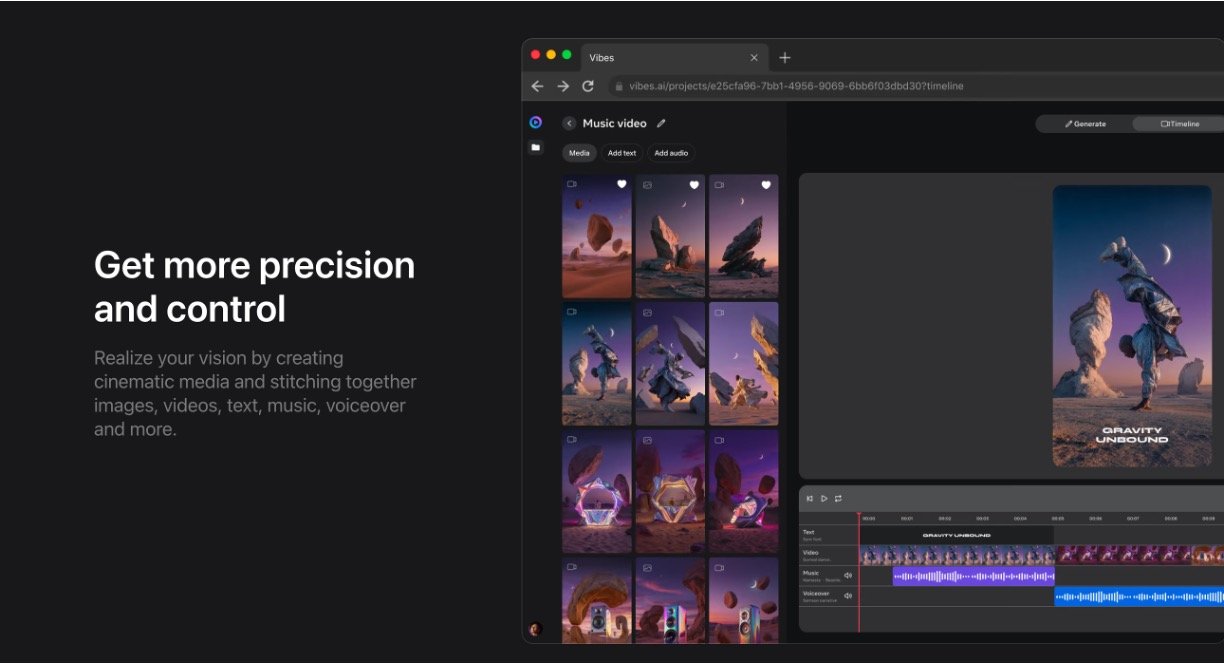Go back using arrow beside Music video

click(569, 124)
